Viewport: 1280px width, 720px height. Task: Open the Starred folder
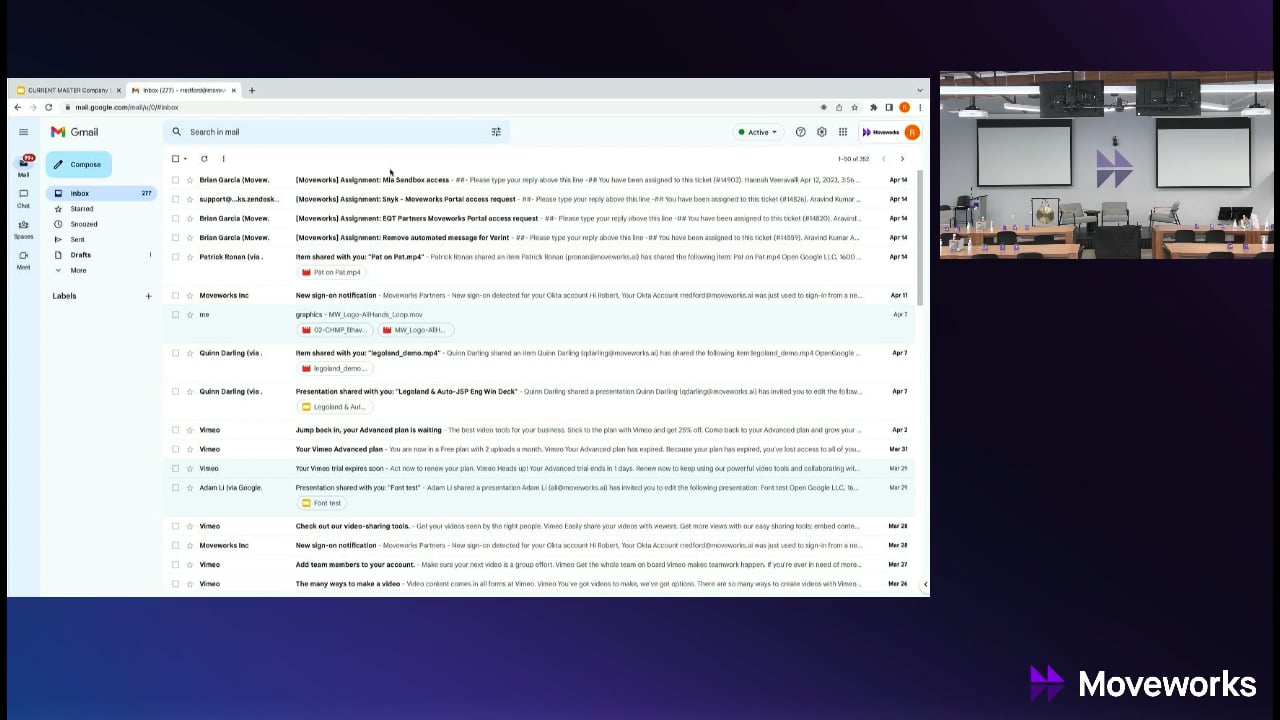pos(82,209)
